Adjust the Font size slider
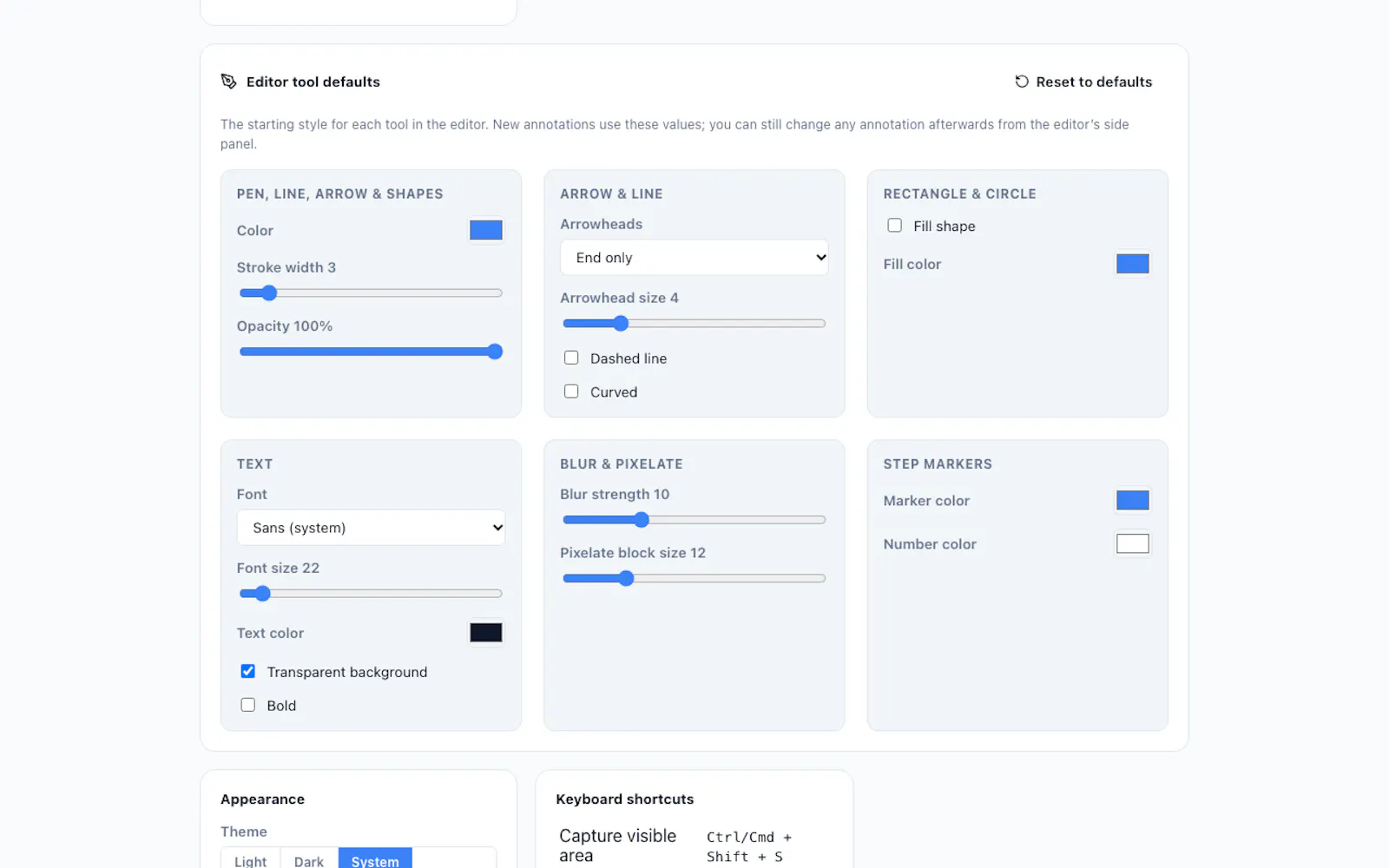Viewport: 1389px width, 868px height. click(371, 594)
